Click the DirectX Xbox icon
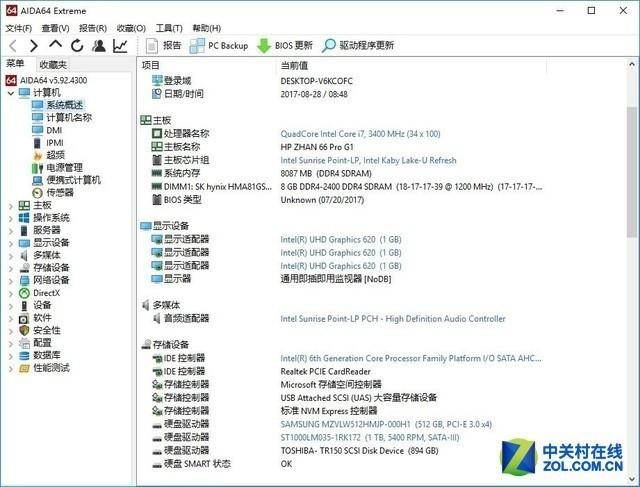Viewport: 640px width, 487px height. (x=24, y=293)
